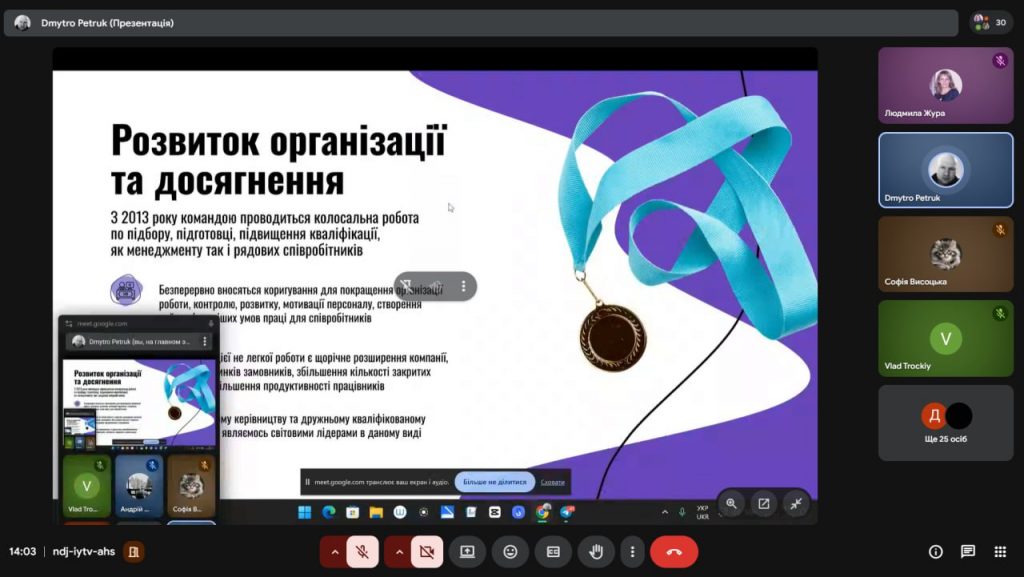Raise your hand
This screenshot has height=577, width=1024.
coord(597,551)
